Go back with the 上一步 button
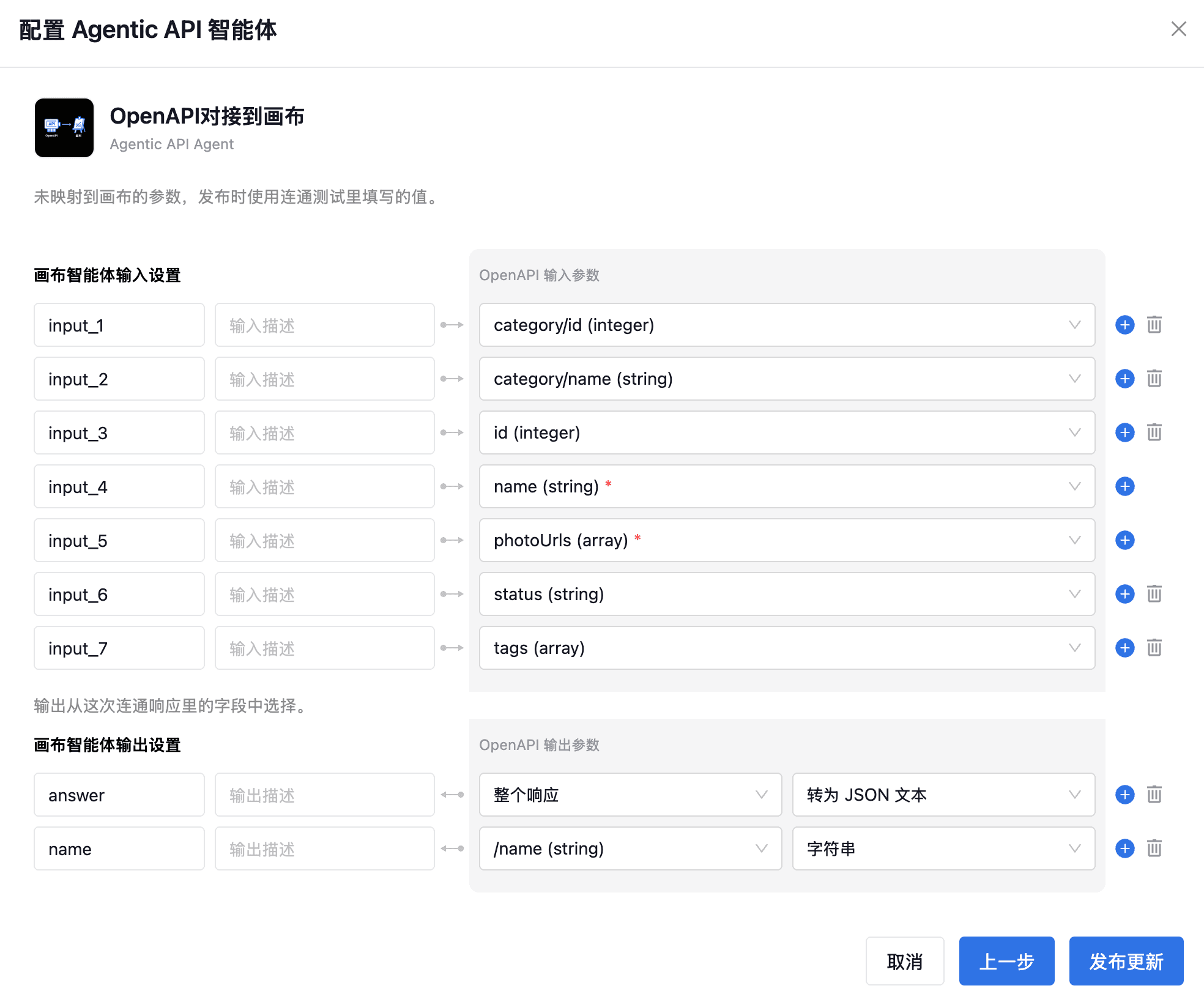The height and width of the screenshot is (1002, 1204). click(1006, 961)
